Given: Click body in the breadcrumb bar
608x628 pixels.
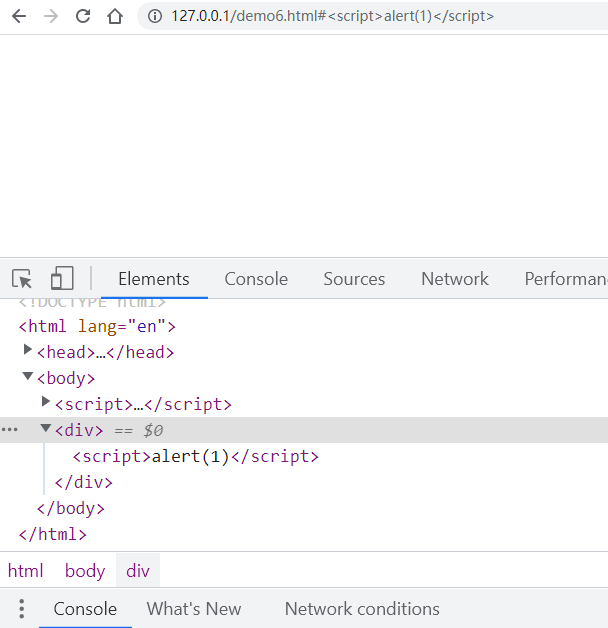Looking at the screenshot, I should pos(85,571).
